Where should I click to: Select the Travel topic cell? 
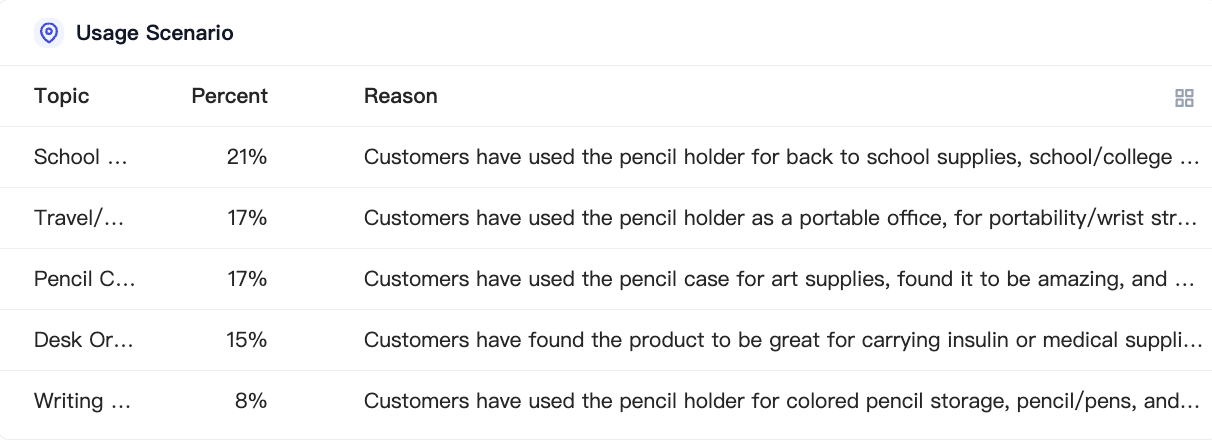pos(80,218)
